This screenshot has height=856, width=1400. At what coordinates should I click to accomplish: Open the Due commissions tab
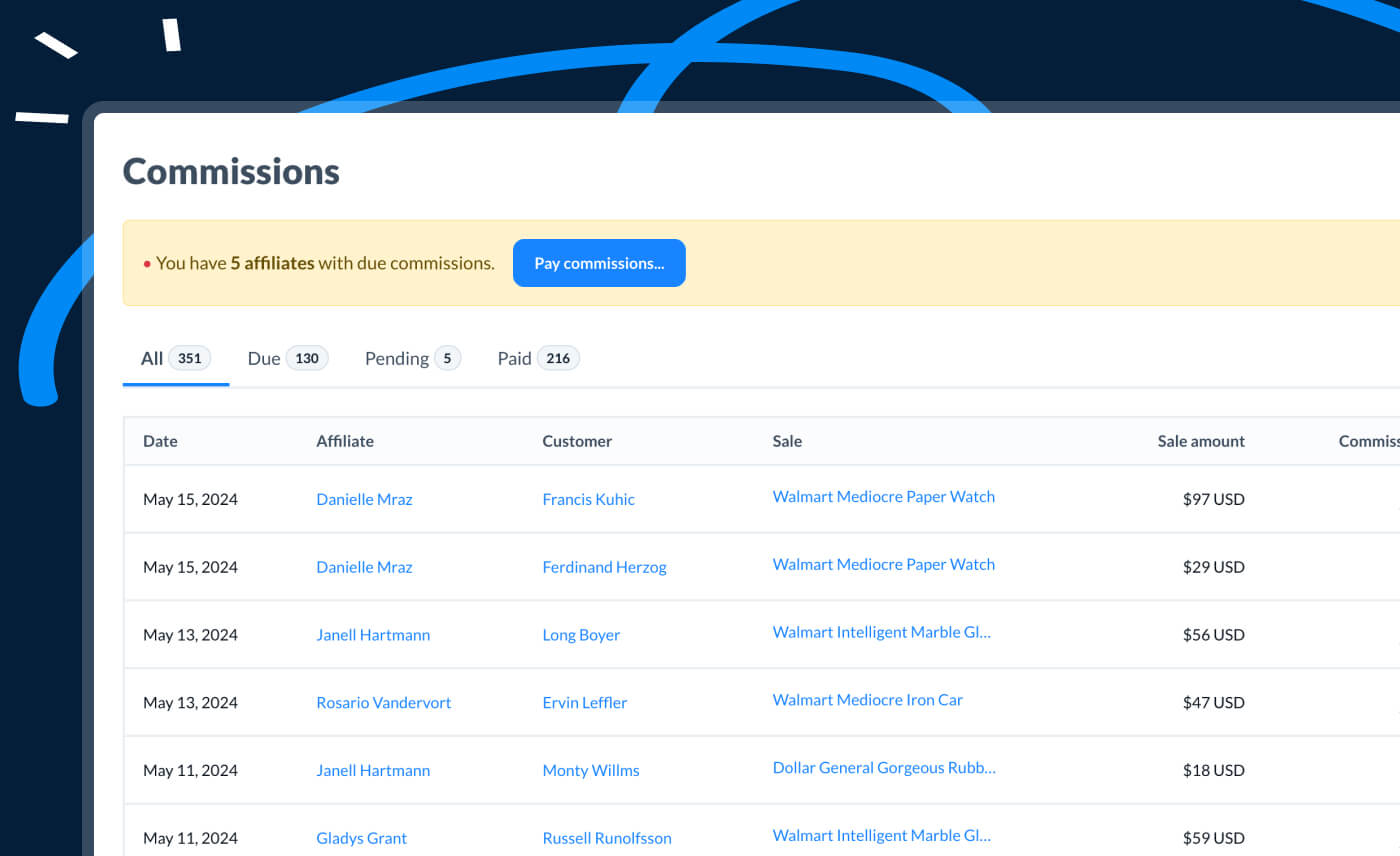tap(288, 358)
